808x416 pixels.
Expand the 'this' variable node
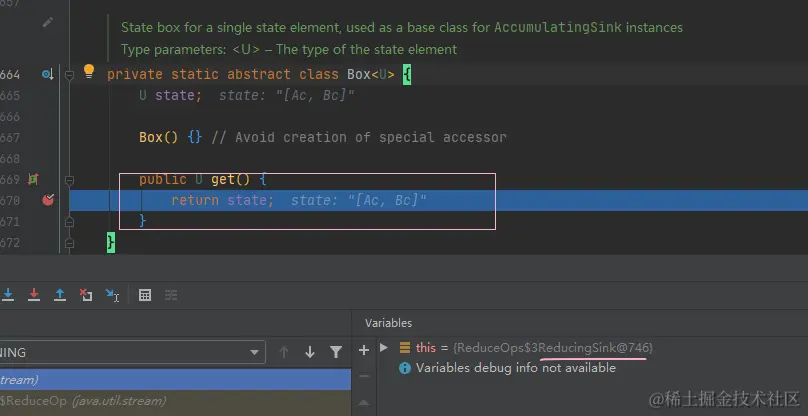[x=383, y=347]
